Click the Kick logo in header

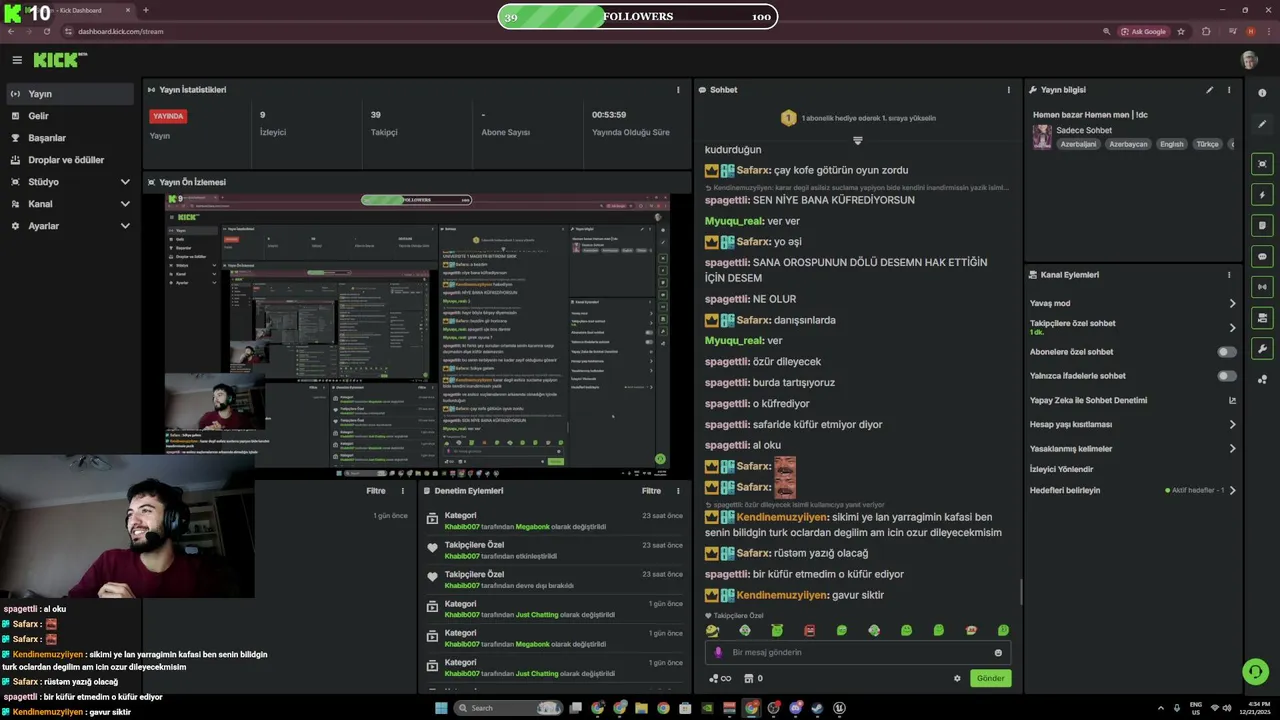pyautogui.click(x=59, y=60)
